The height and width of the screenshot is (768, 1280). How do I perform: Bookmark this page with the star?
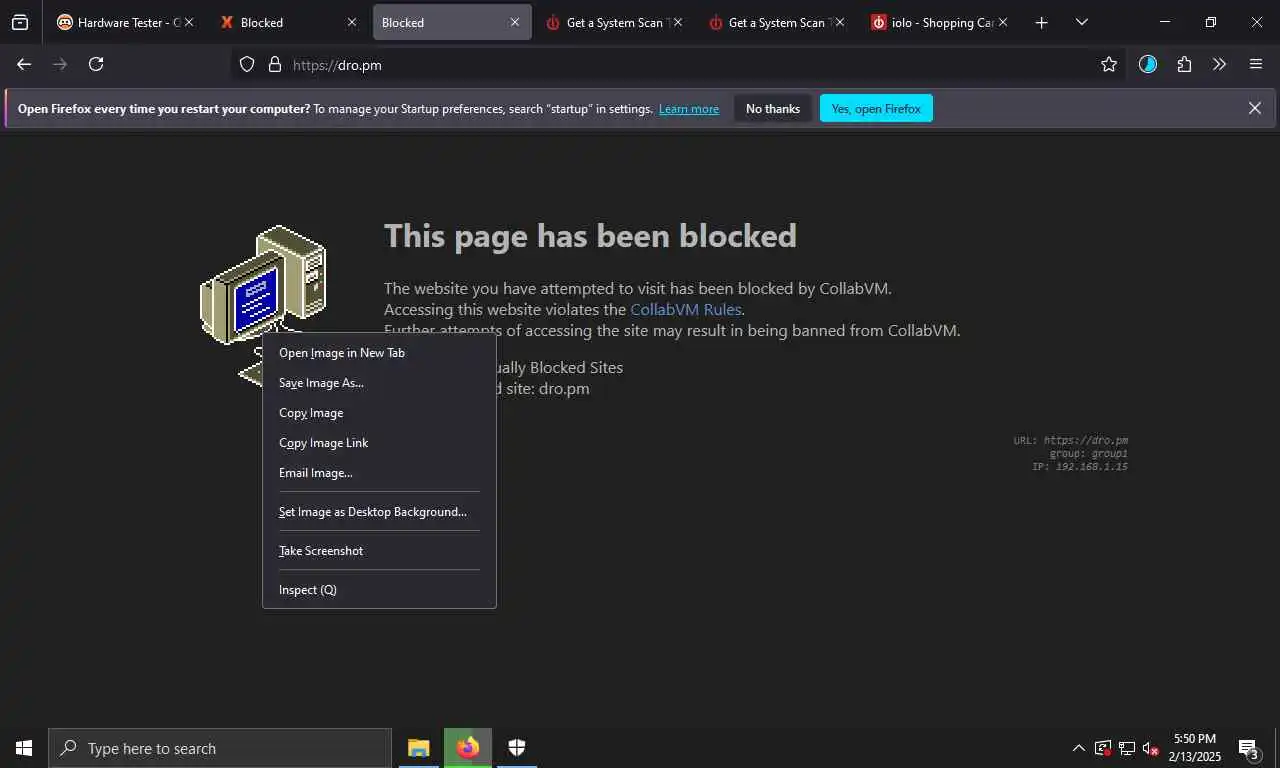[x=1109, y=65]
